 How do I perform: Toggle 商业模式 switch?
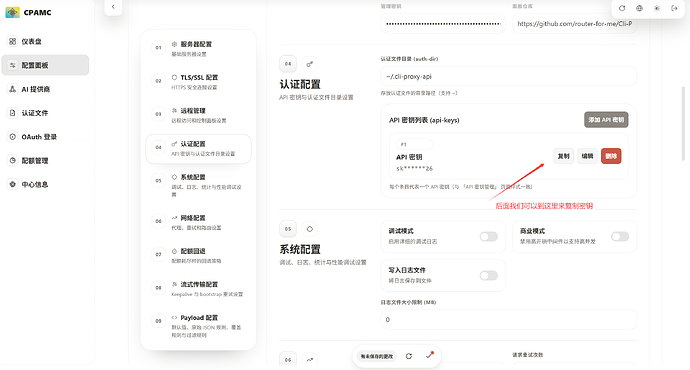[620, 237]
